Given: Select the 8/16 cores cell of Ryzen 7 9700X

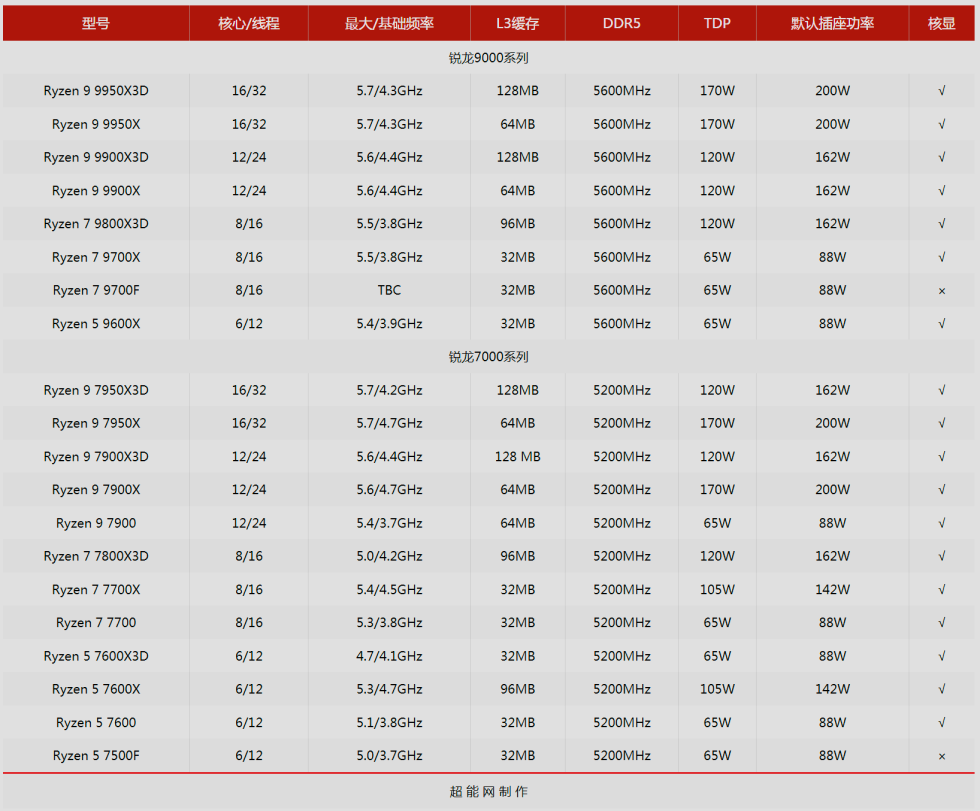Looking at the screenshot, I should [x=249, y=257].
